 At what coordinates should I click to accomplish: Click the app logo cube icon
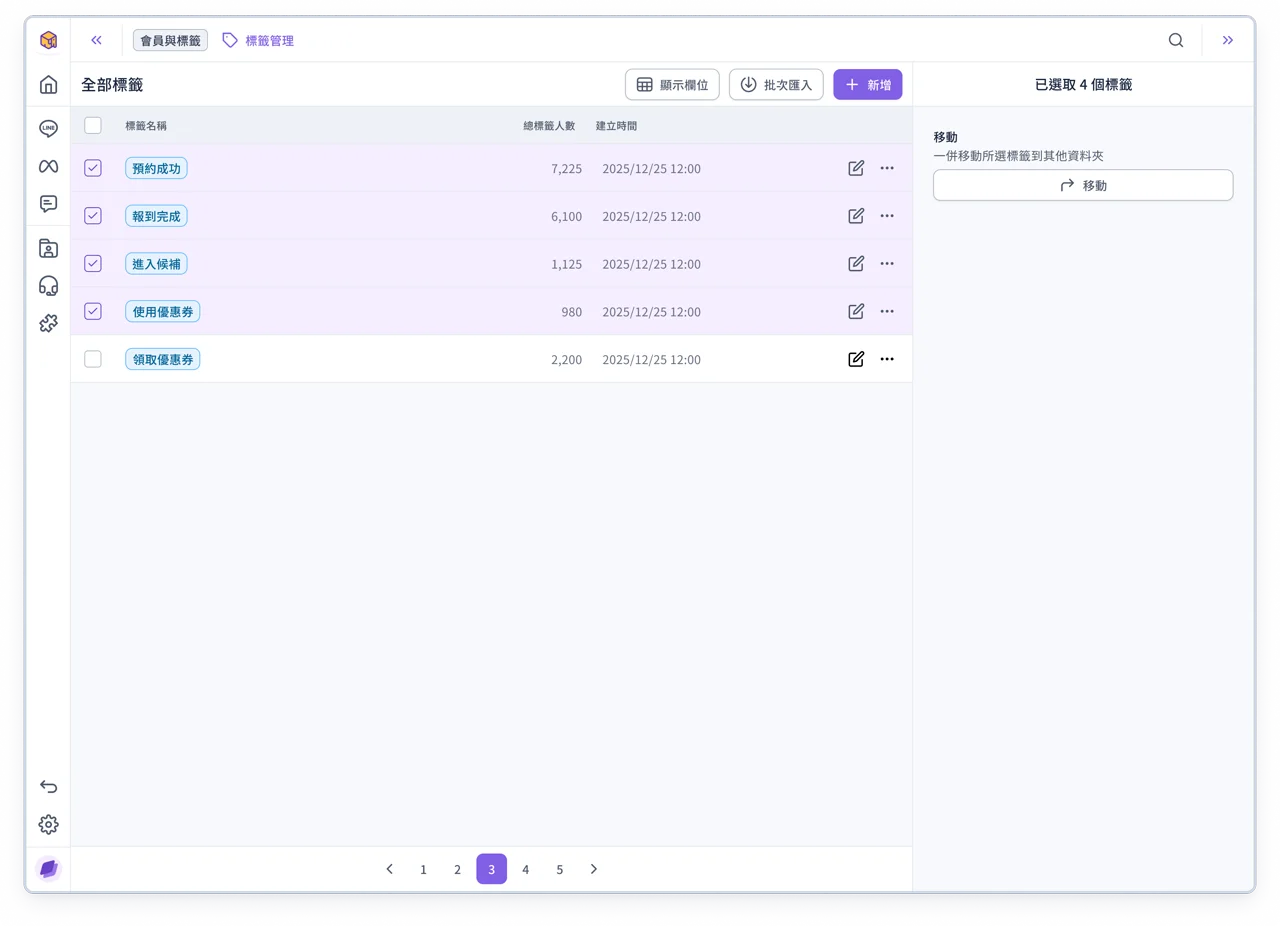point(48,40)
